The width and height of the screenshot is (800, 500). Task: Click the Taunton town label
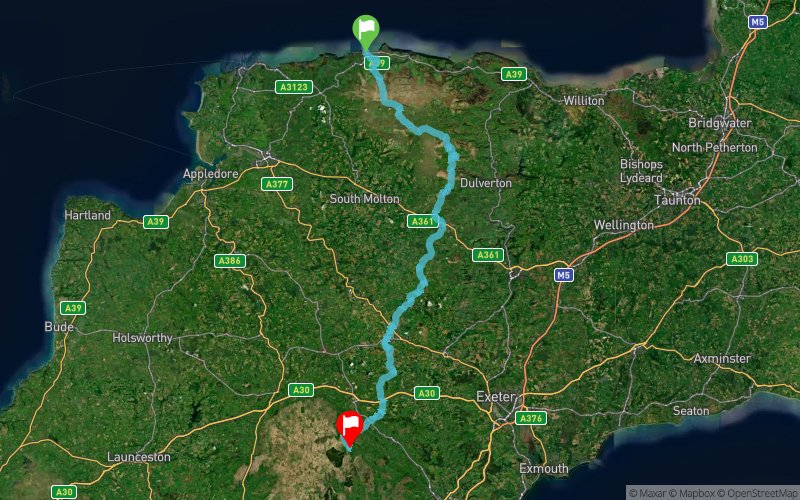click(677, 201)
